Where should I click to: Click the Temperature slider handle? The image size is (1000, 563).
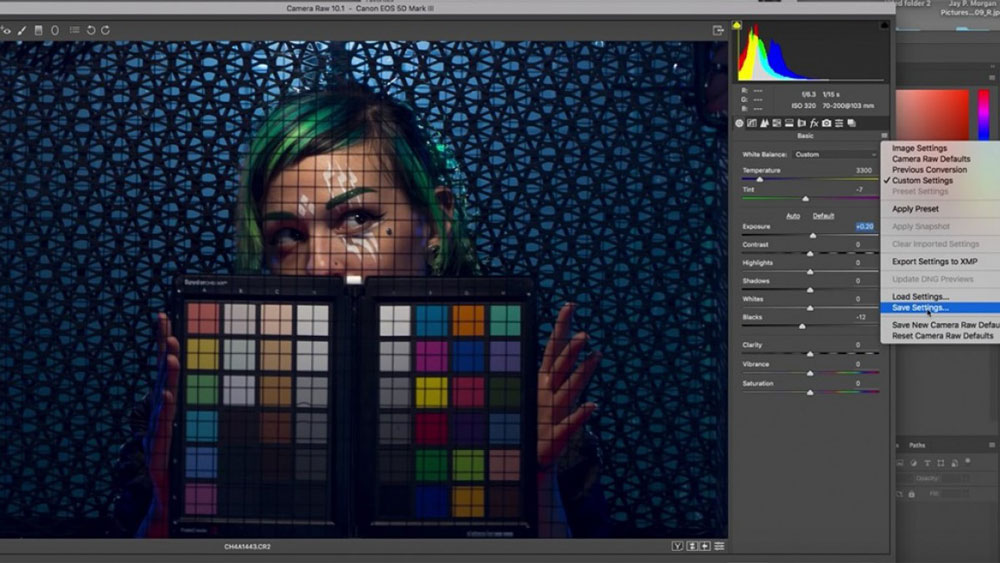759,179
